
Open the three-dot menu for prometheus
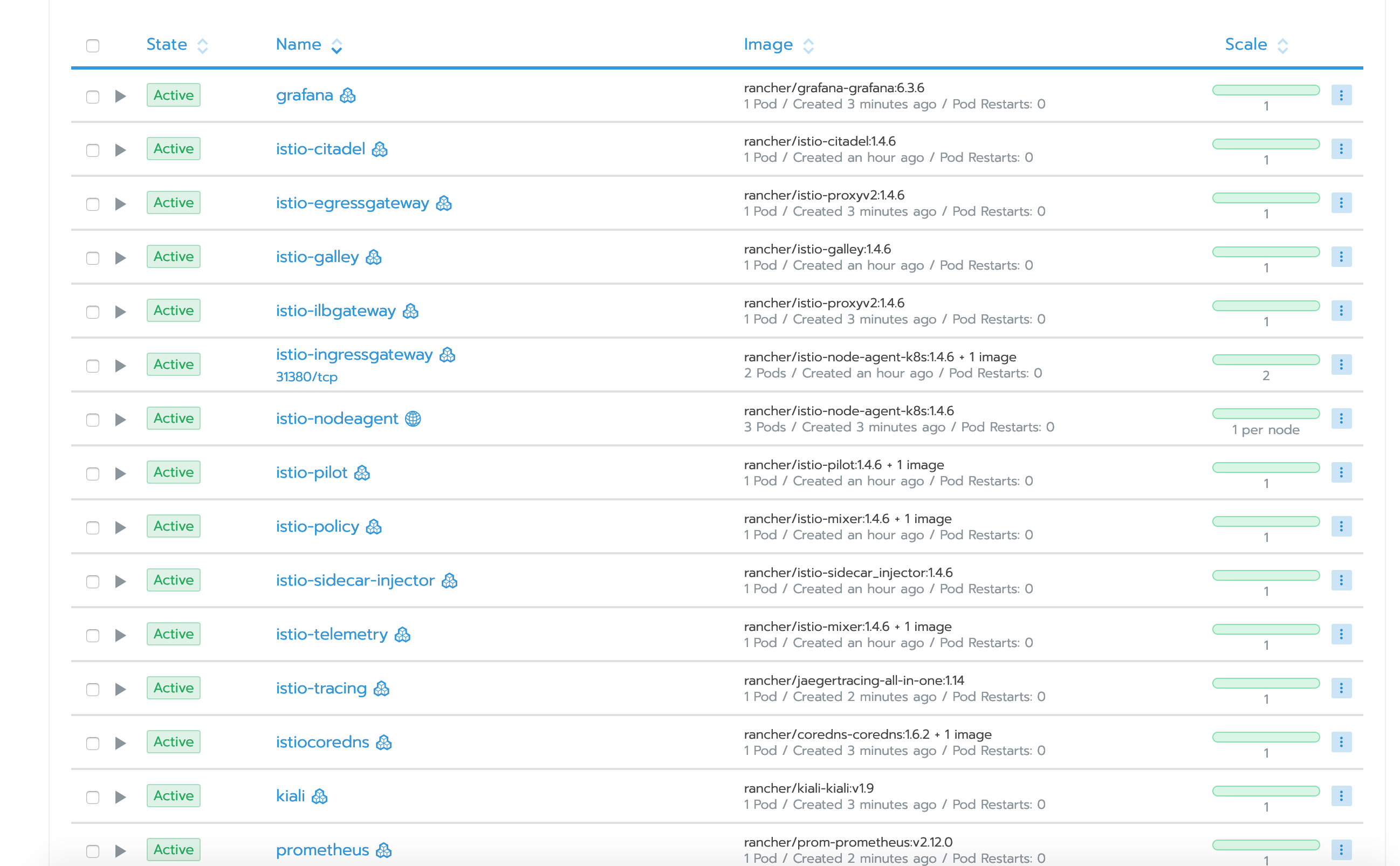point(1341,850)
